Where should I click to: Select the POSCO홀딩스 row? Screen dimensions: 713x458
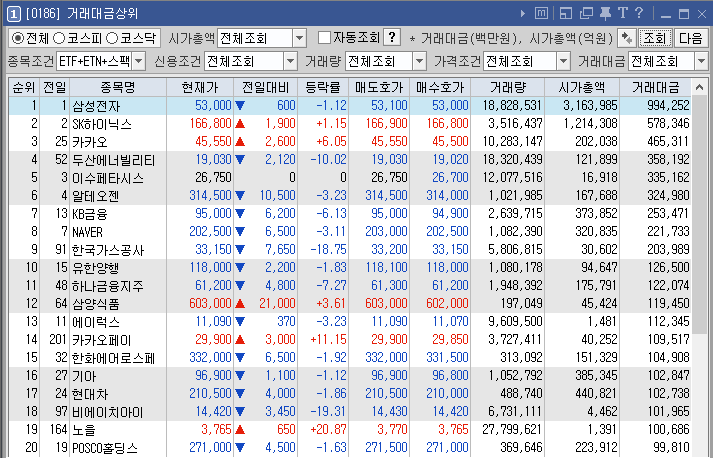(350, 448)
